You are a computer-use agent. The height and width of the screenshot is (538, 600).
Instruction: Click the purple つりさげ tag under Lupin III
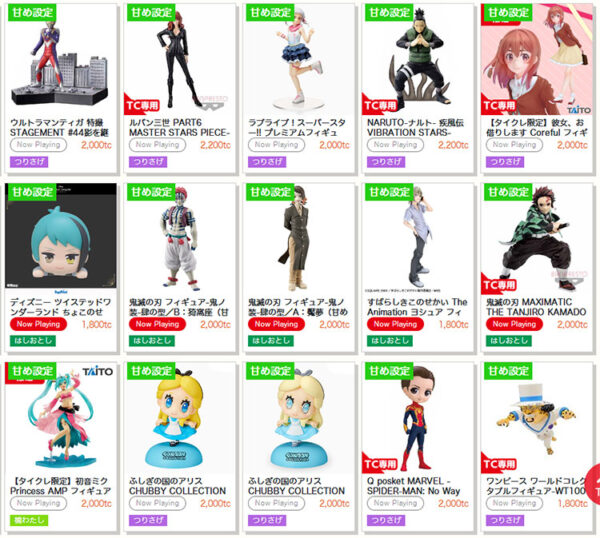[x=148, y=162]
